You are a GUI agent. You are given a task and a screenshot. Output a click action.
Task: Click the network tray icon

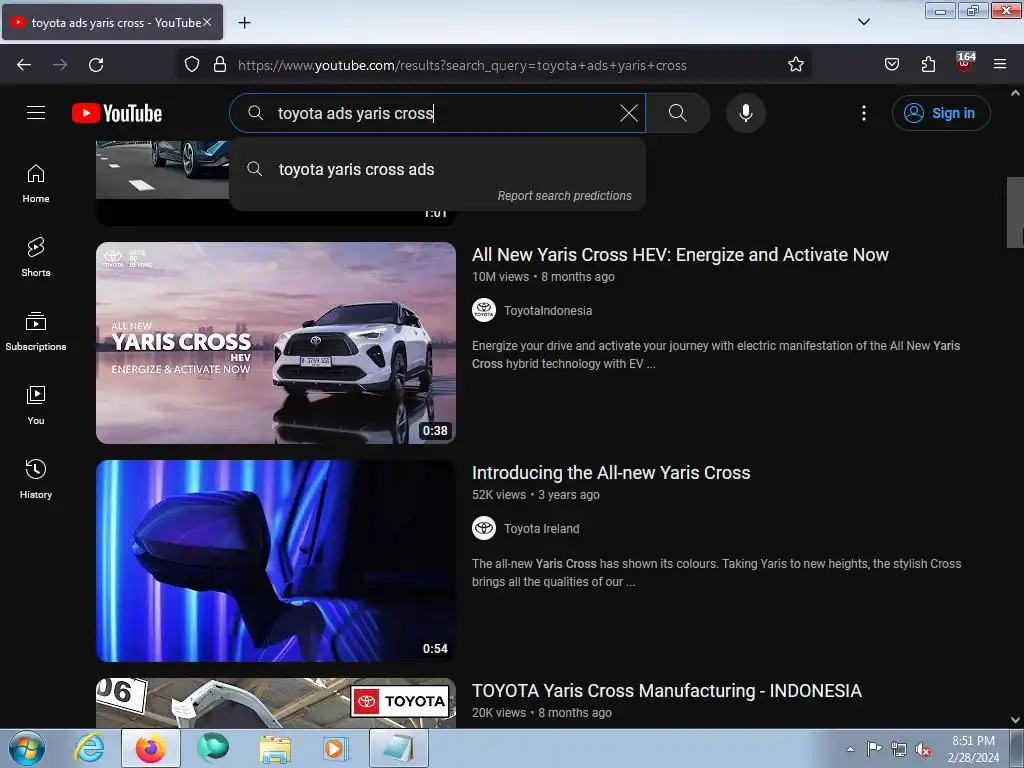[899, 749]
